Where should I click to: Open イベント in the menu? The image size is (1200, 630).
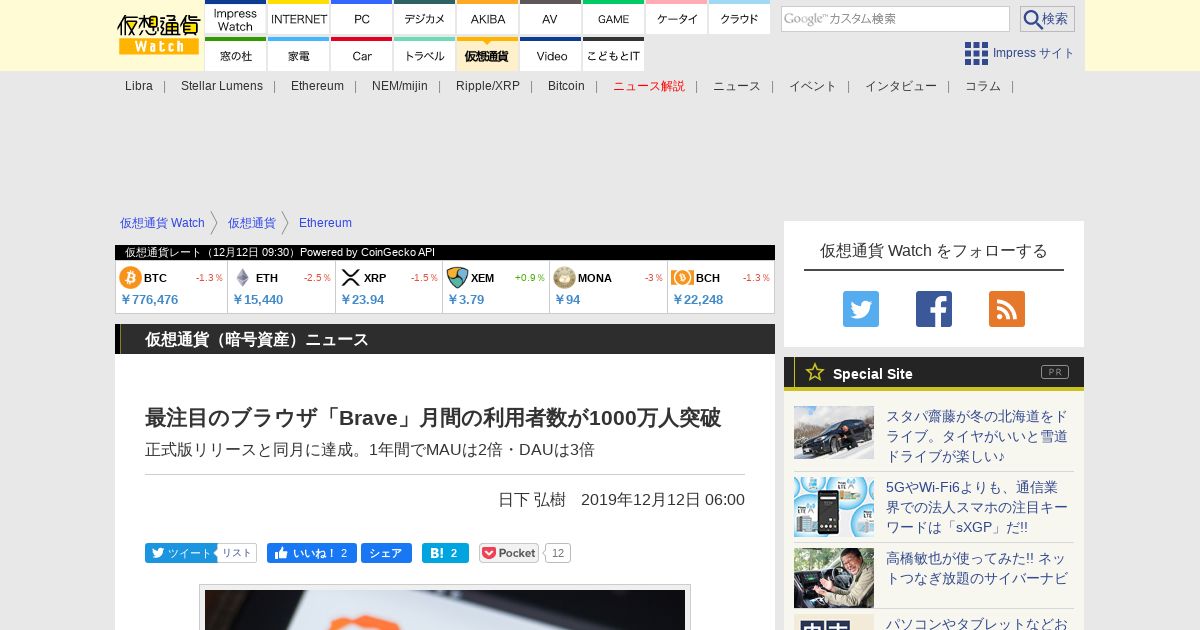point(813,86)
